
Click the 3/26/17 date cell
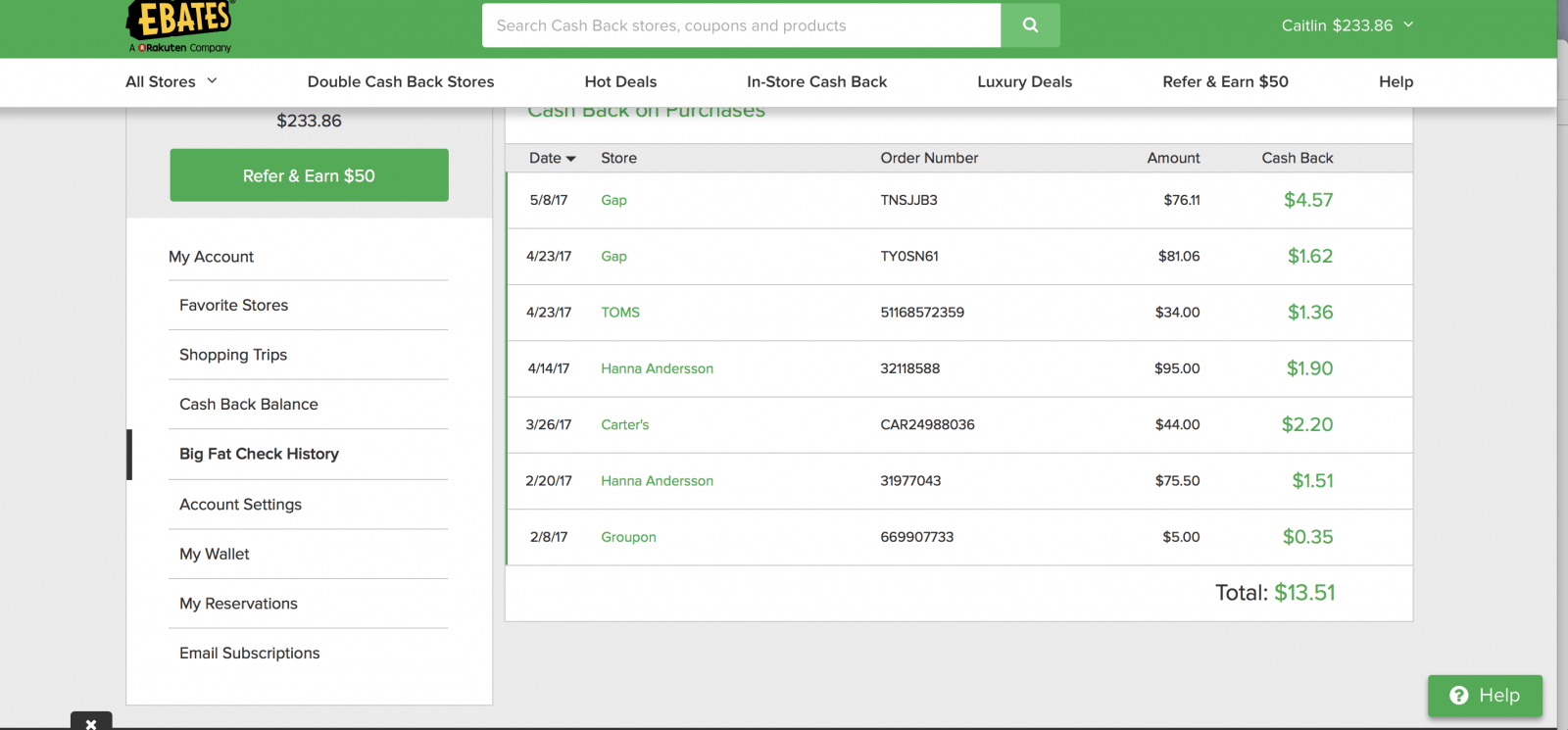tap(548, 424)
